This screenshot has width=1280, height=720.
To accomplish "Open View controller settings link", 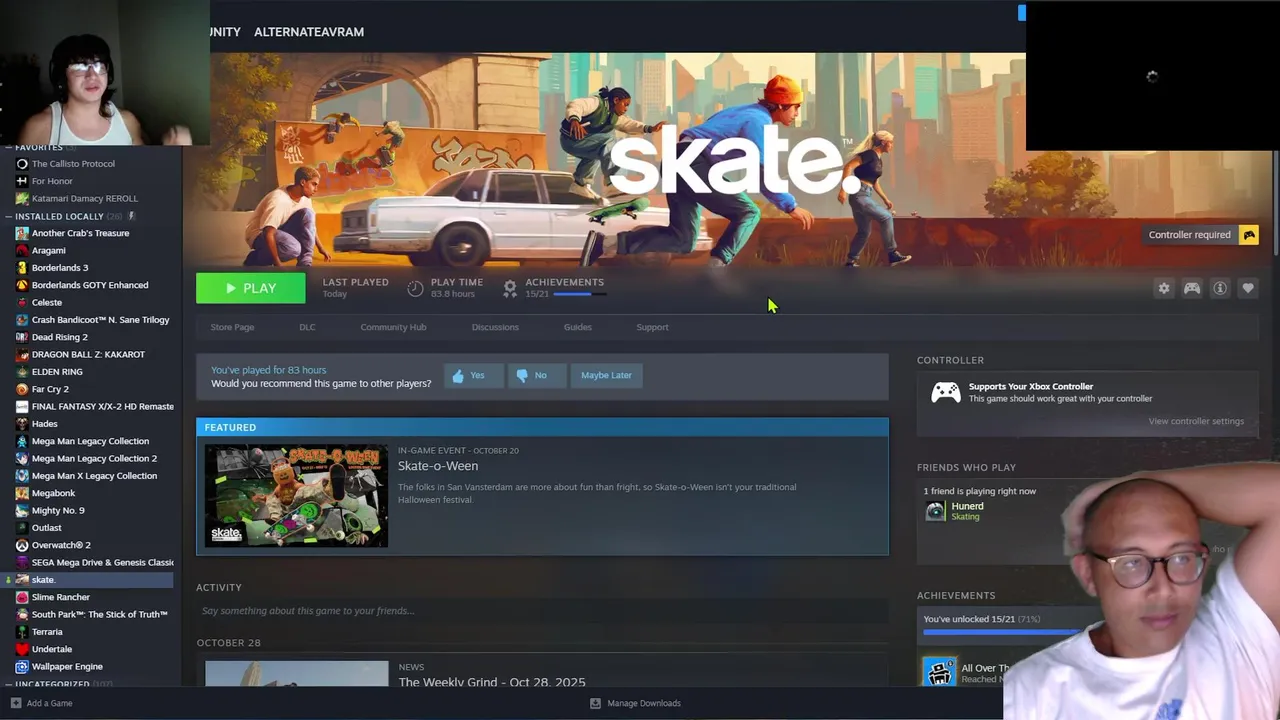I will click(1196, 421).
